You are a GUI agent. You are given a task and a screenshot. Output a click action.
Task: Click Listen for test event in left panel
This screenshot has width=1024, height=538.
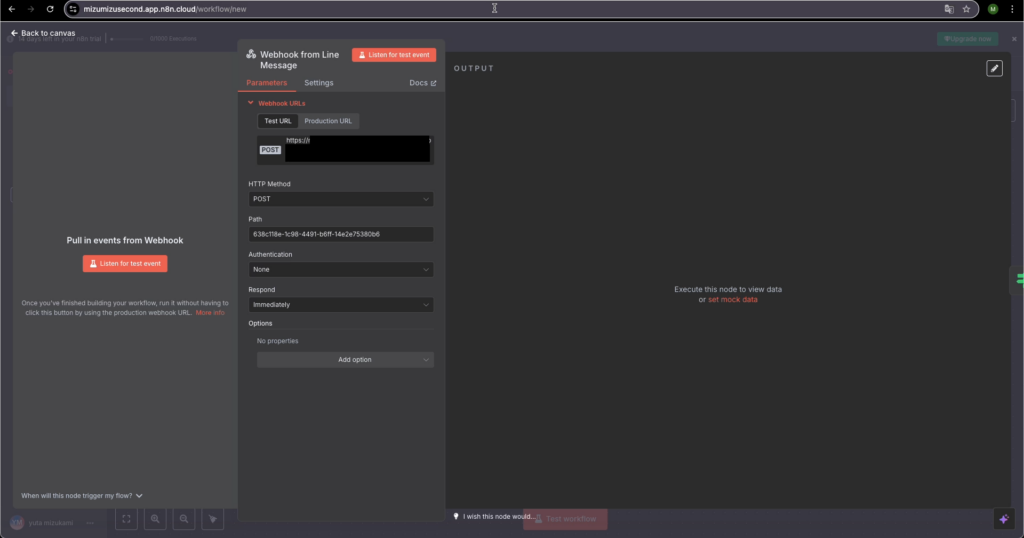(x=125, y=263)
